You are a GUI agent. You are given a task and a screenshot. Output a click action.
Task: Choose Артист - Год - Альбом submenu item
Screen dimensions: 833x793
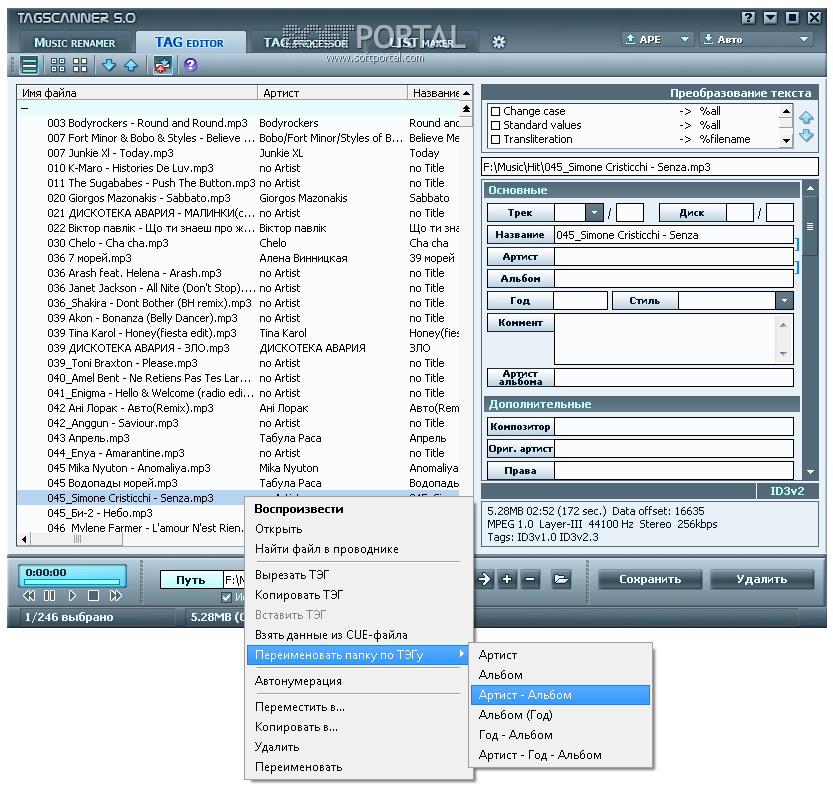(x=560, y=755)
